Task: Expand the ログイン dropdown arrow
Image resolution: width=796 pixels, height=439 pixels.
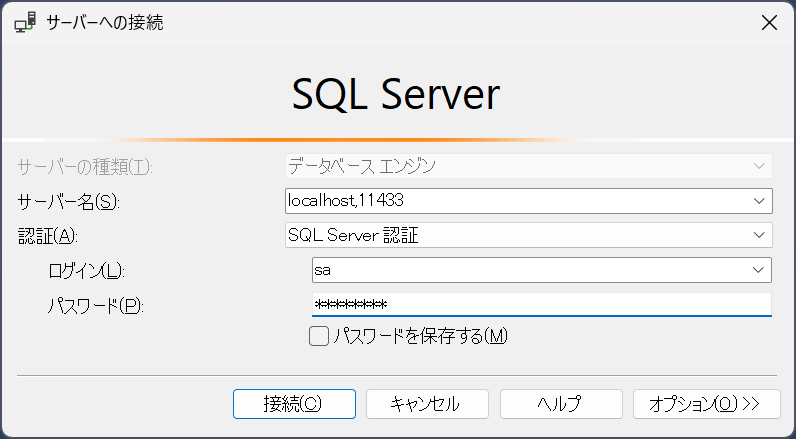Action: pos(759,270)
